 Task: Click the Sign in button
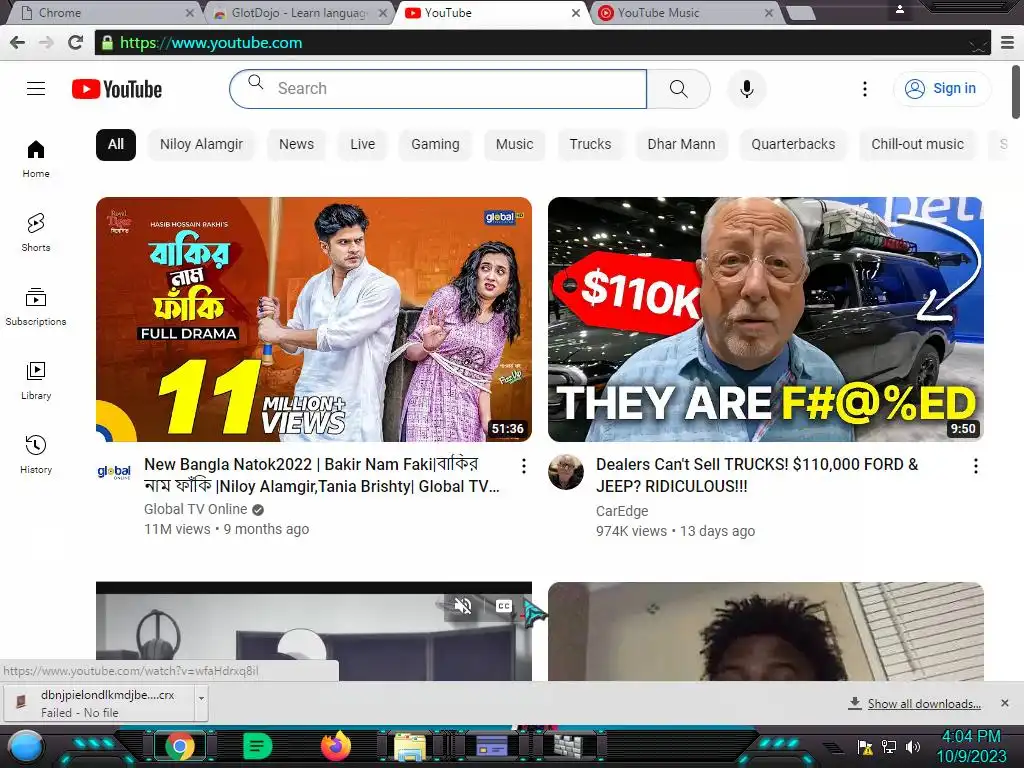[x=941, y=89]
